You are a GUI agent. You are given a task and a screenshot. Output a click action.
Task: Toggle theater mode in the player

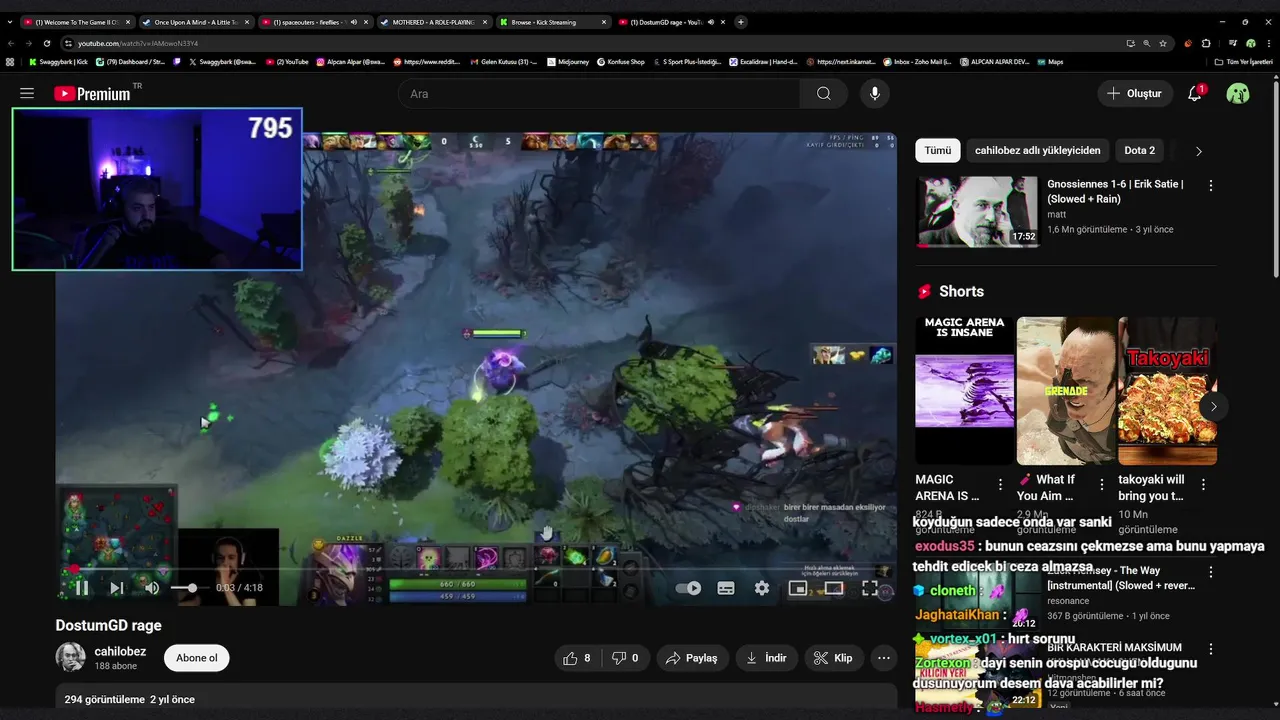point(834,588)
